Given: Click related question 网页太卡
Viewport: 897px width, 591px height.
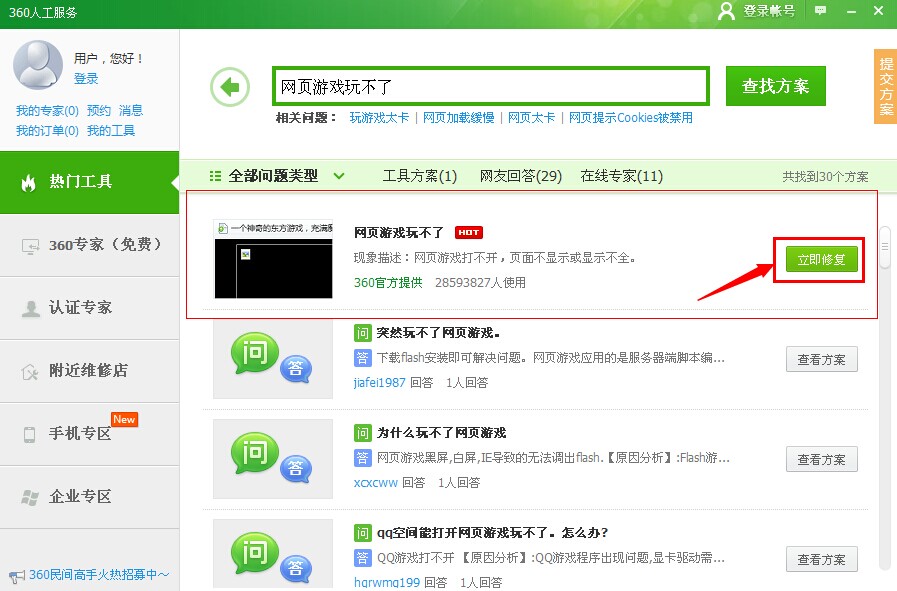Looking at the screenshot, I should tap(531, 118).
